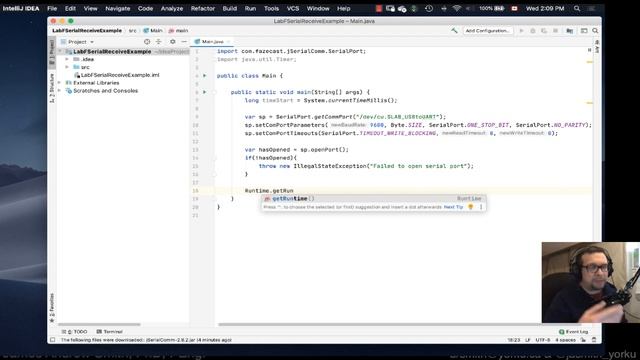Click Run with Coverage icon
Screen dimensions: 640x360
544,31
